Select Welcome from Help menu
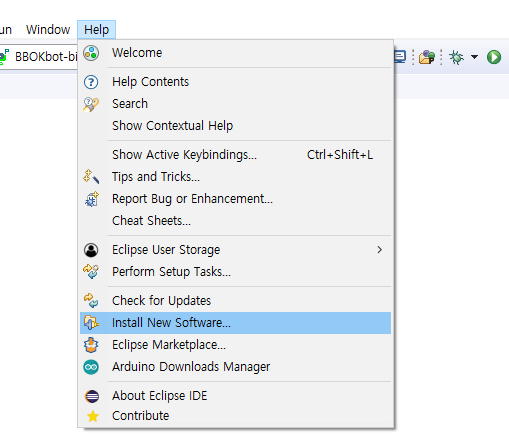Viewport: 509px width, 443px height. point(235,53)
